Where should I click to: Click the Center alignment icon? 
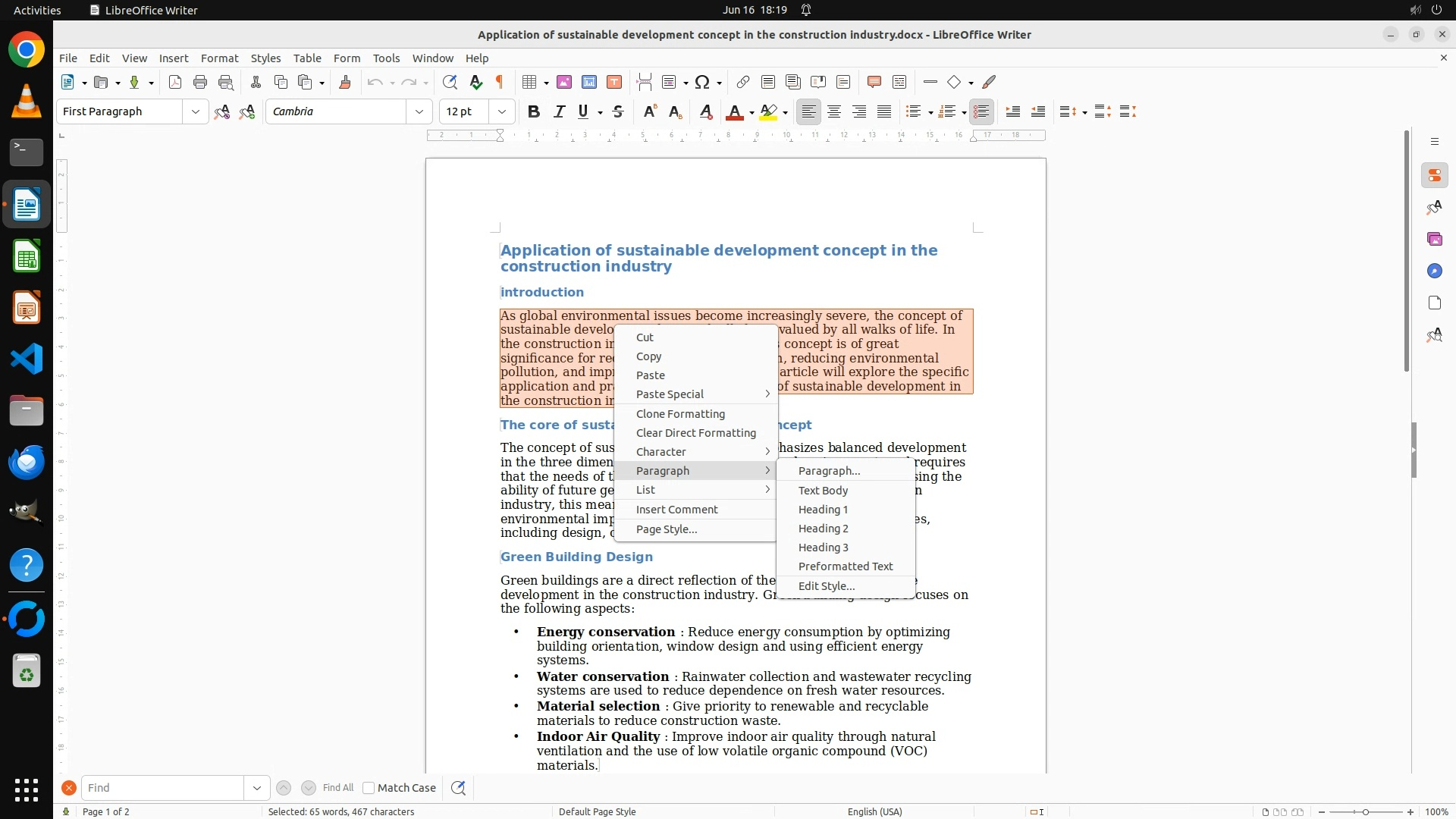pyautogui.click(x=834, y=112)
